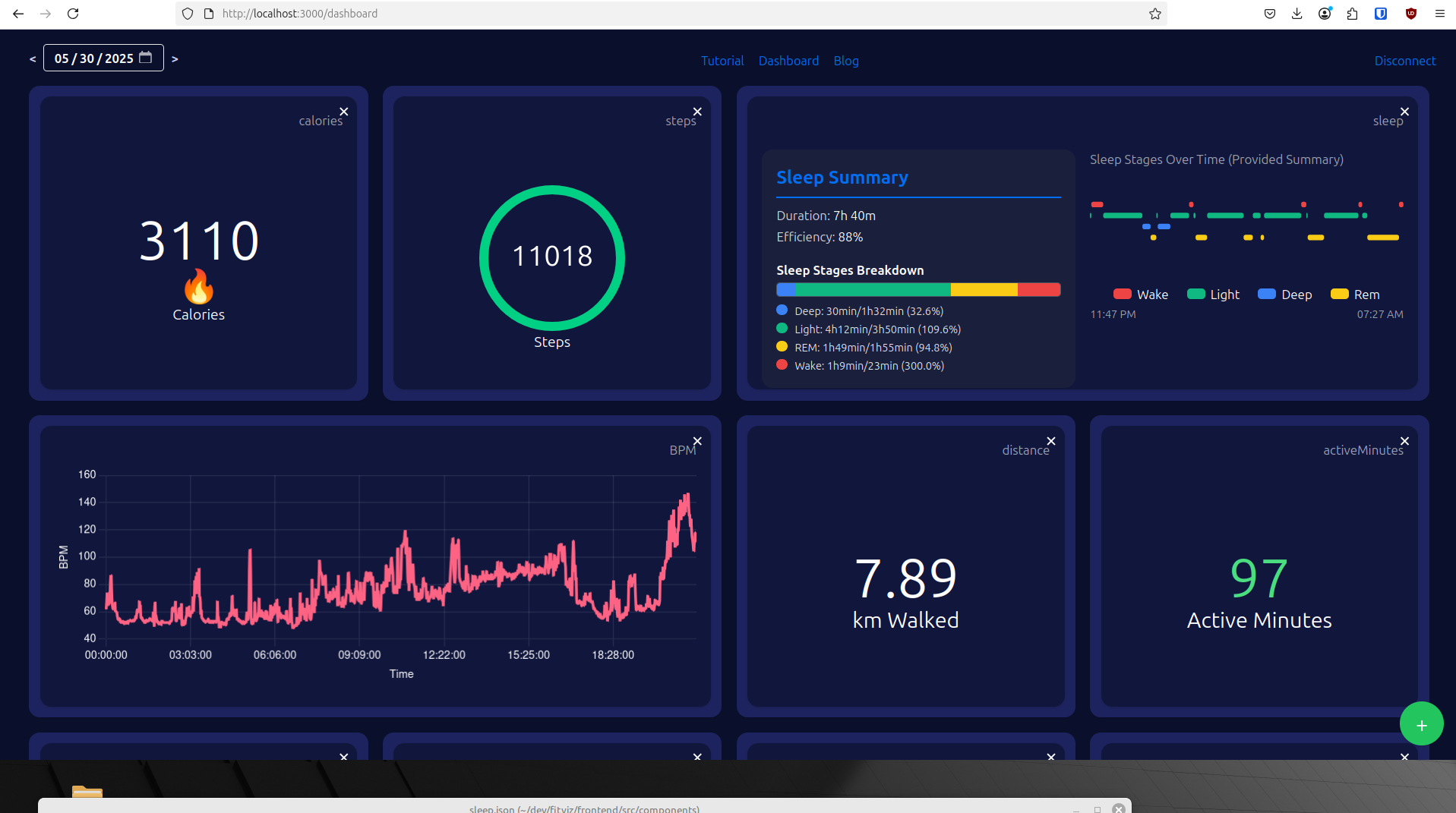The image size is (1456, 813).
Task: Click the Disconnect link
Action: click(1404, 61)
